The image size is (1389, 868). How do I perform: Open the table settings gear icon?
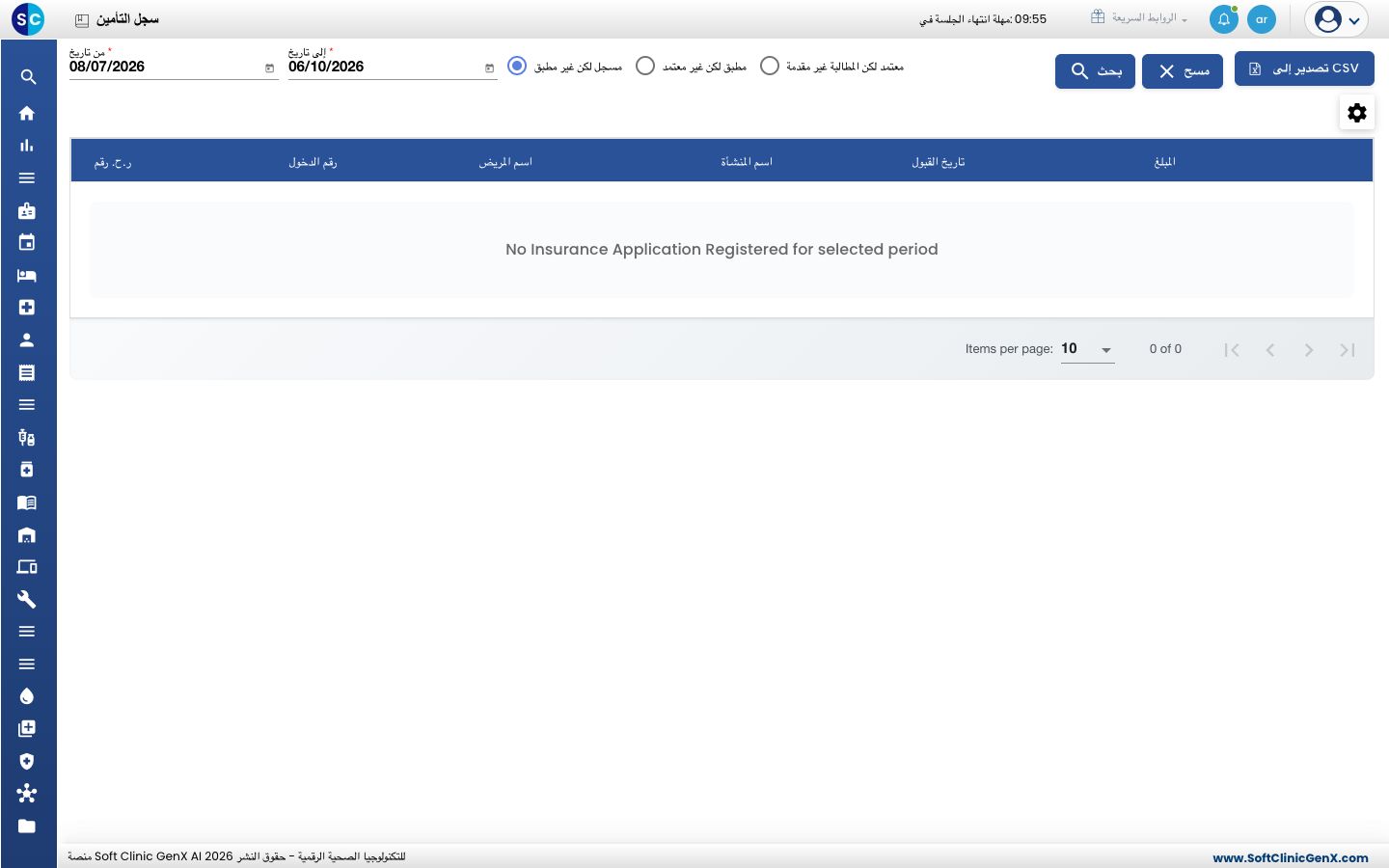pyautogui.click(x=1357, y=113)
